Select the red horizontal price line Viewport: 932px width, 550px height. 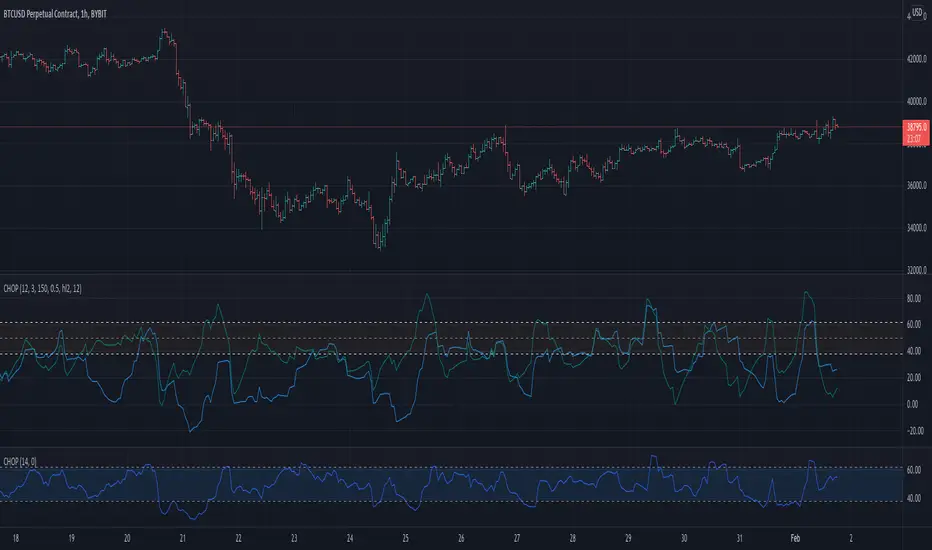(451, 127)
